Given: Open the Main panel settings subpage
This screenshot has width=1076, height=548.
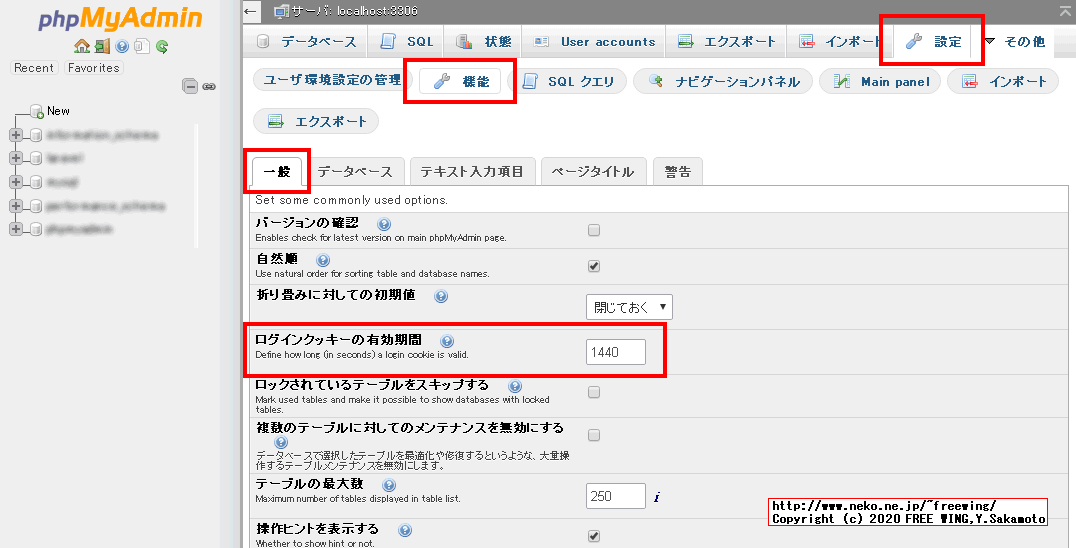Looking at the screenshot, I should pos(881,82).
